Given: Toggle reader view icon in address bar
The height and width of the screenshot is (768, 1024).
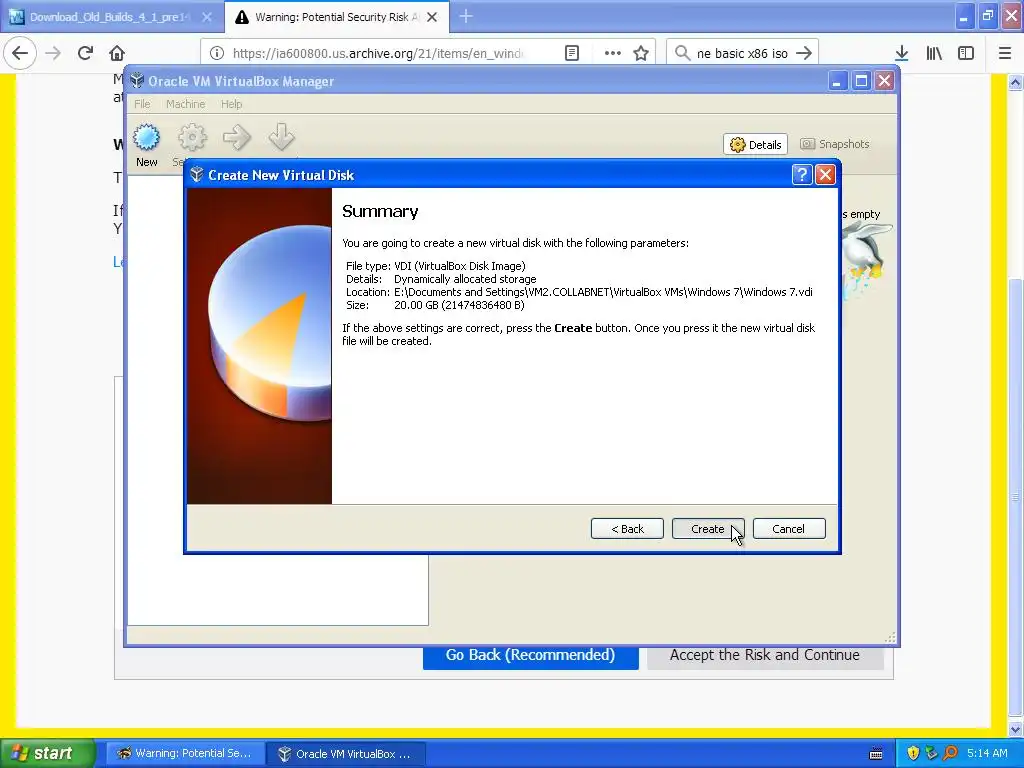Looking at the screenshot, I should coord(572,53).
